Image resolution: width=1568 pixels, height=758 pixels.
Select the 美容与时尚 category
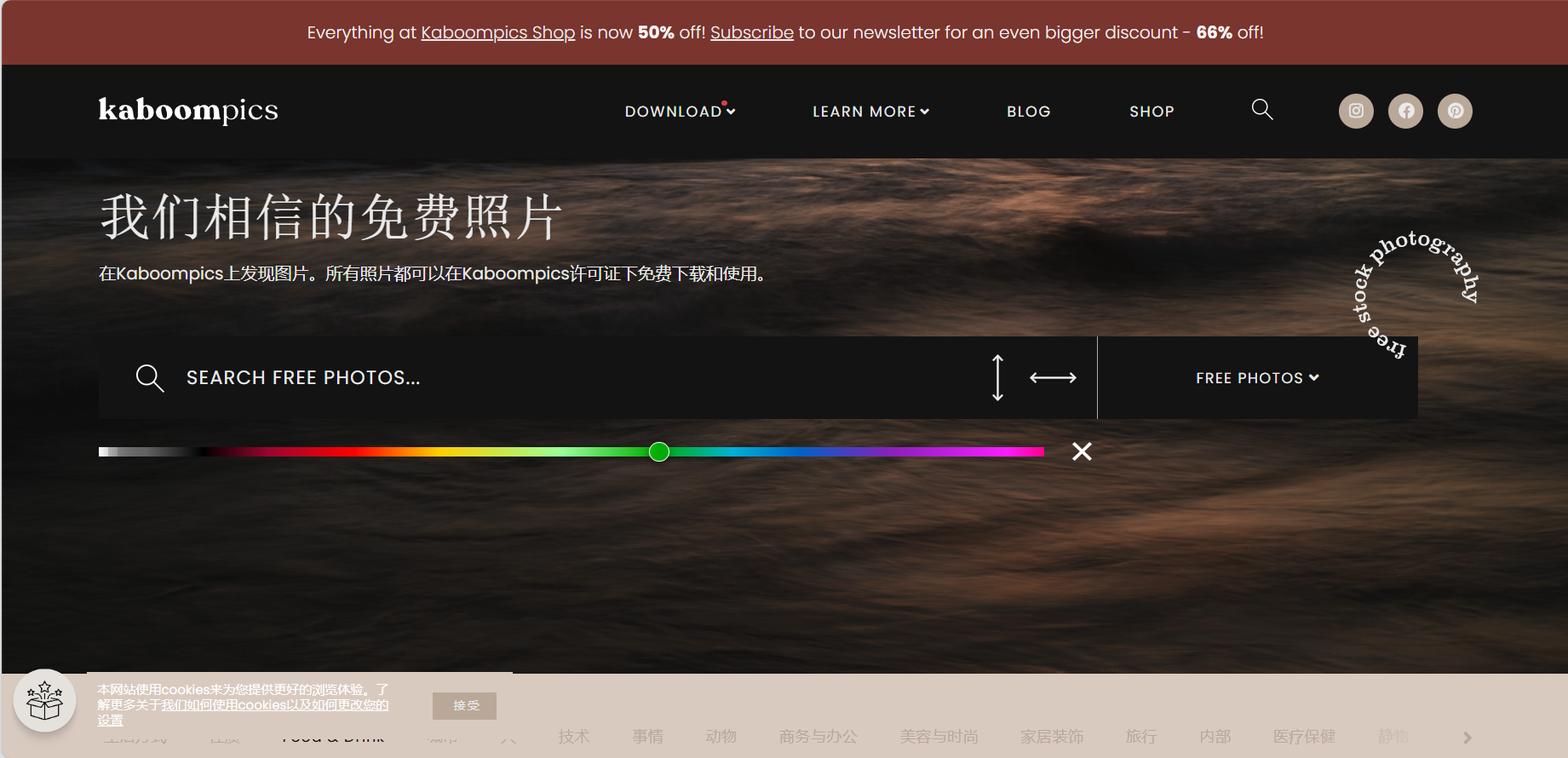(x=939, y=736)
